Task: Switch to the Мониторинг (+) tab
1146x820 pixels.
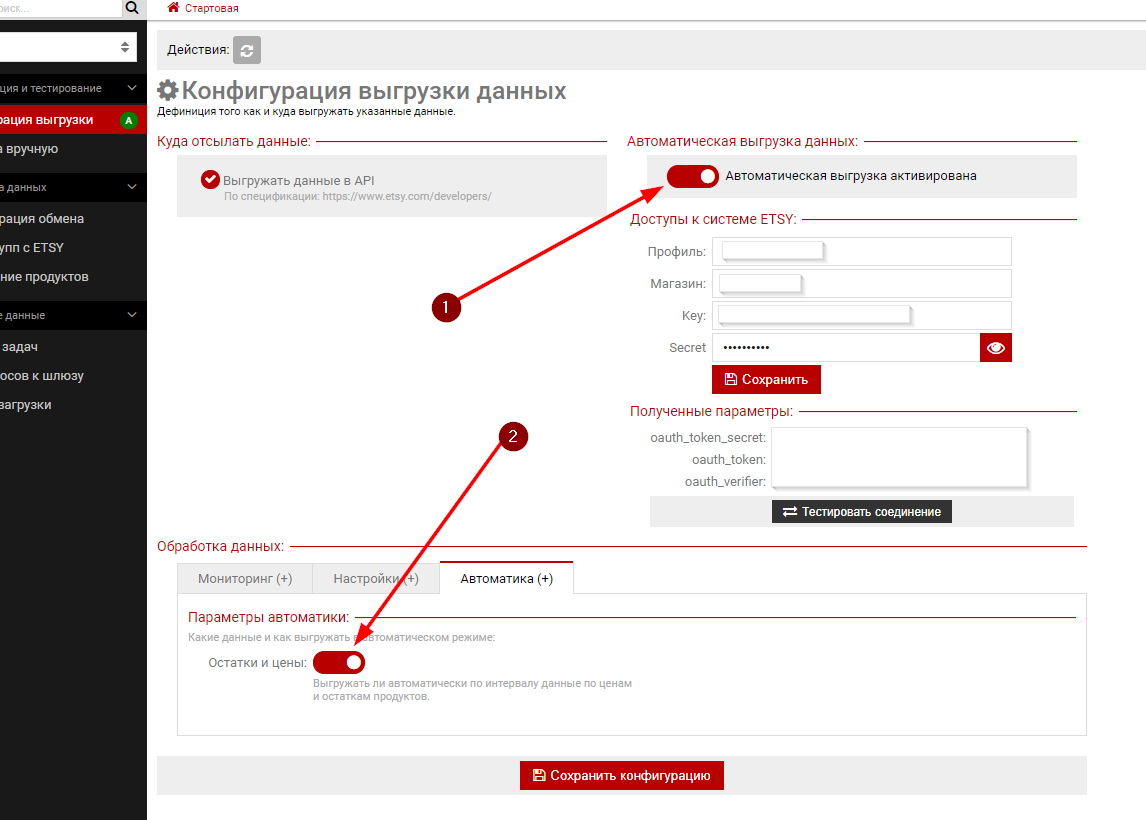Action: tap(245, 579)
